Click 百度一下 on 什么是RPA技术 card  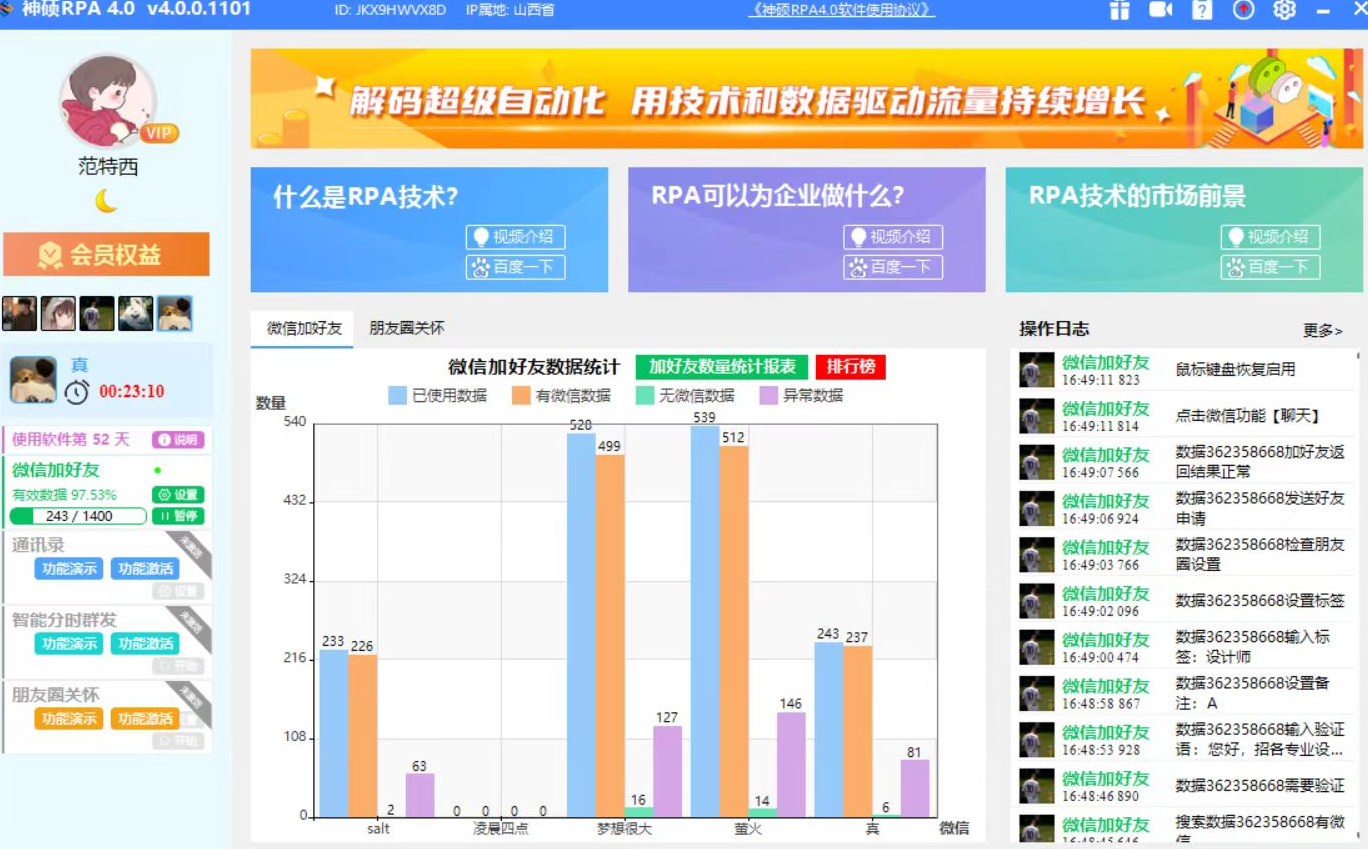point(515,267)
